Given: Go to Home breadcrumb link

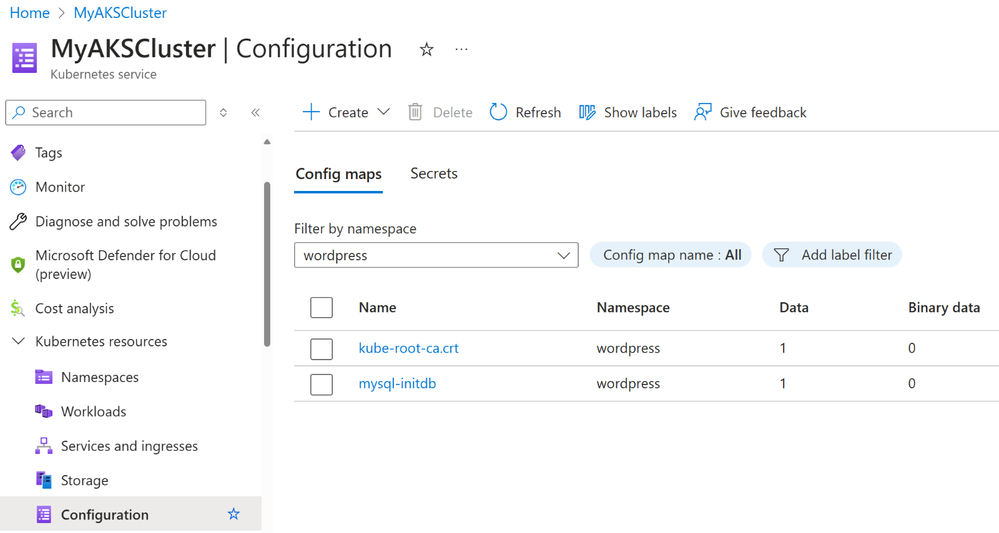Looking at the screenshot, I should tap(29, 13).
